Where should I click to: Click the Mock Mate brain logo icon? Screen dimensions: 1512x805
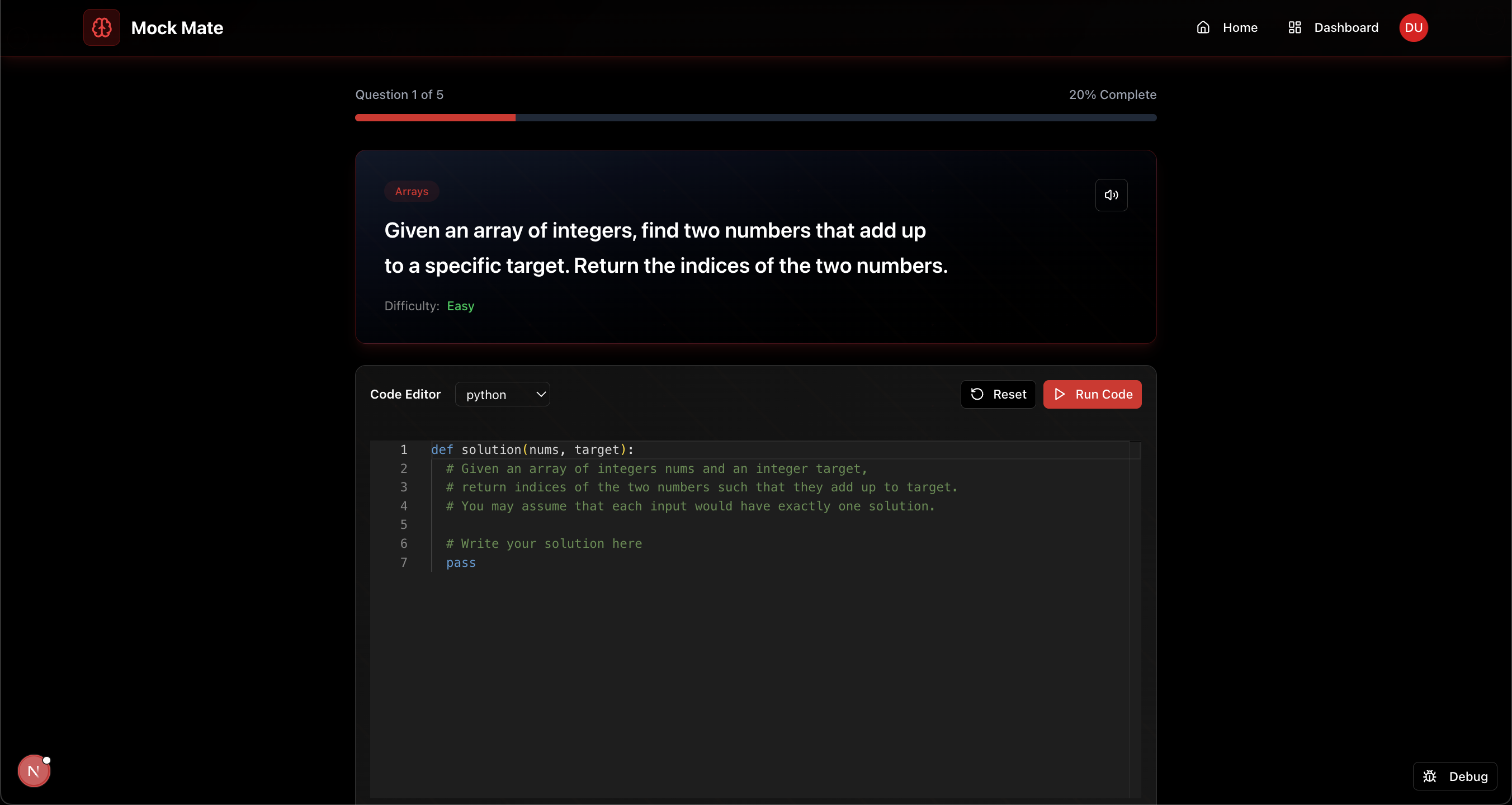[x=102, y=27]
